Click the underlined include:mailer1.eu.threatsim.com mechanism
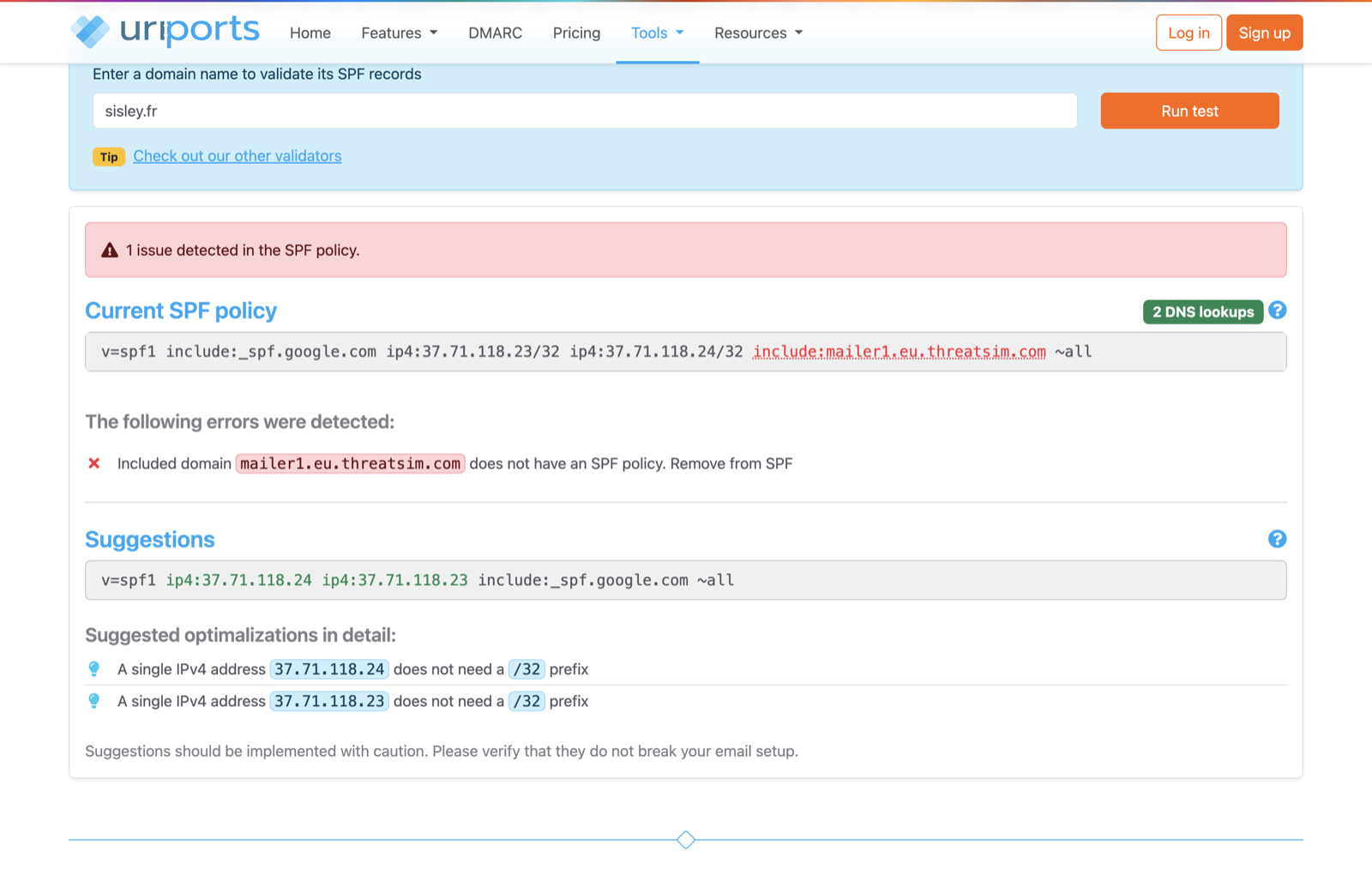1372x870 pixels. tap(900, 352)
